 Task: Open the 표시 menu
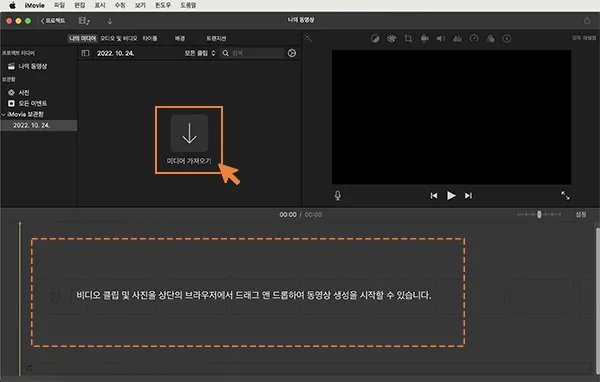pyautogui.click(x=99, y=5)
